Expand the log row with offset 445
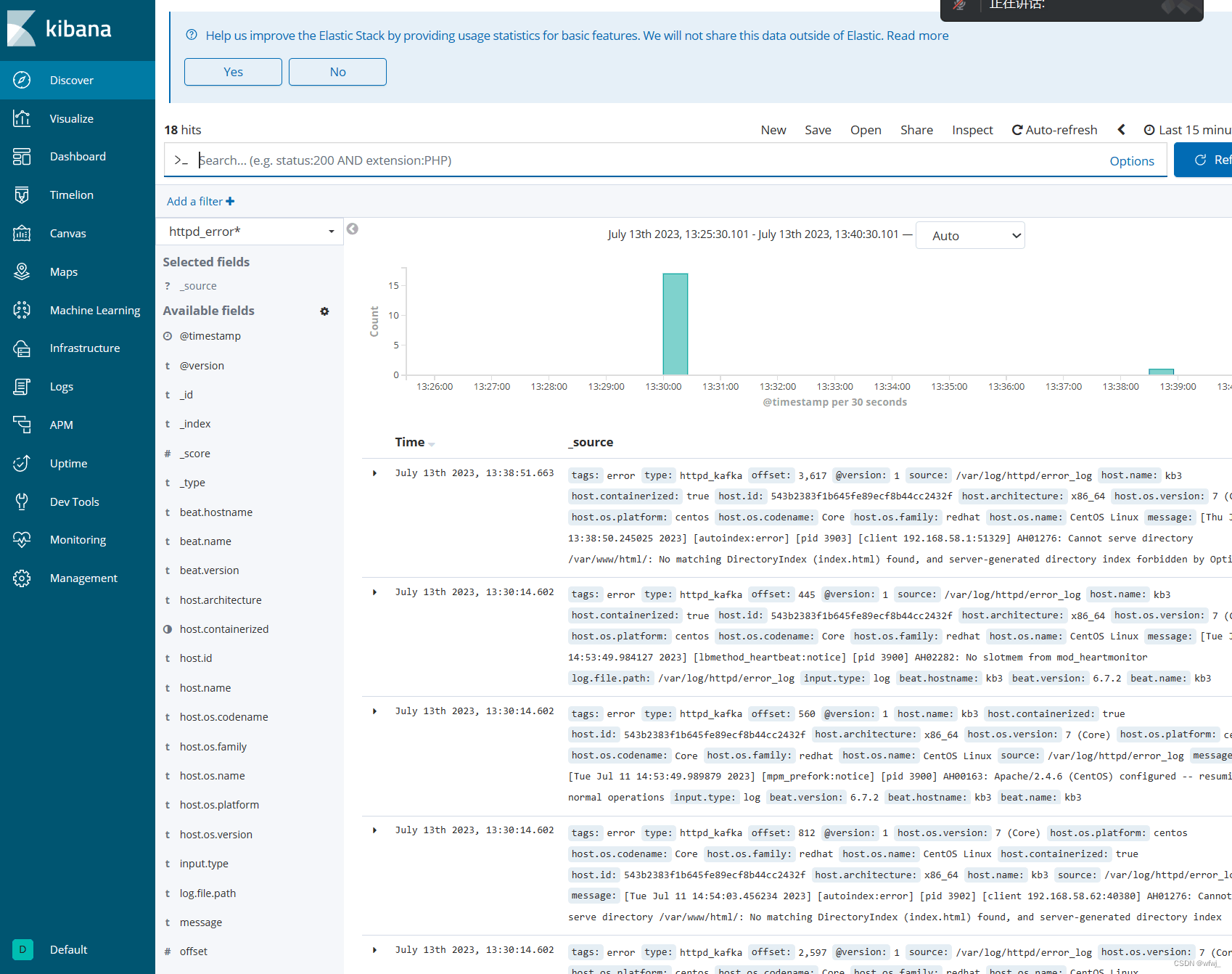Screen dimensions: 1232x974 [x=375, y=592]
